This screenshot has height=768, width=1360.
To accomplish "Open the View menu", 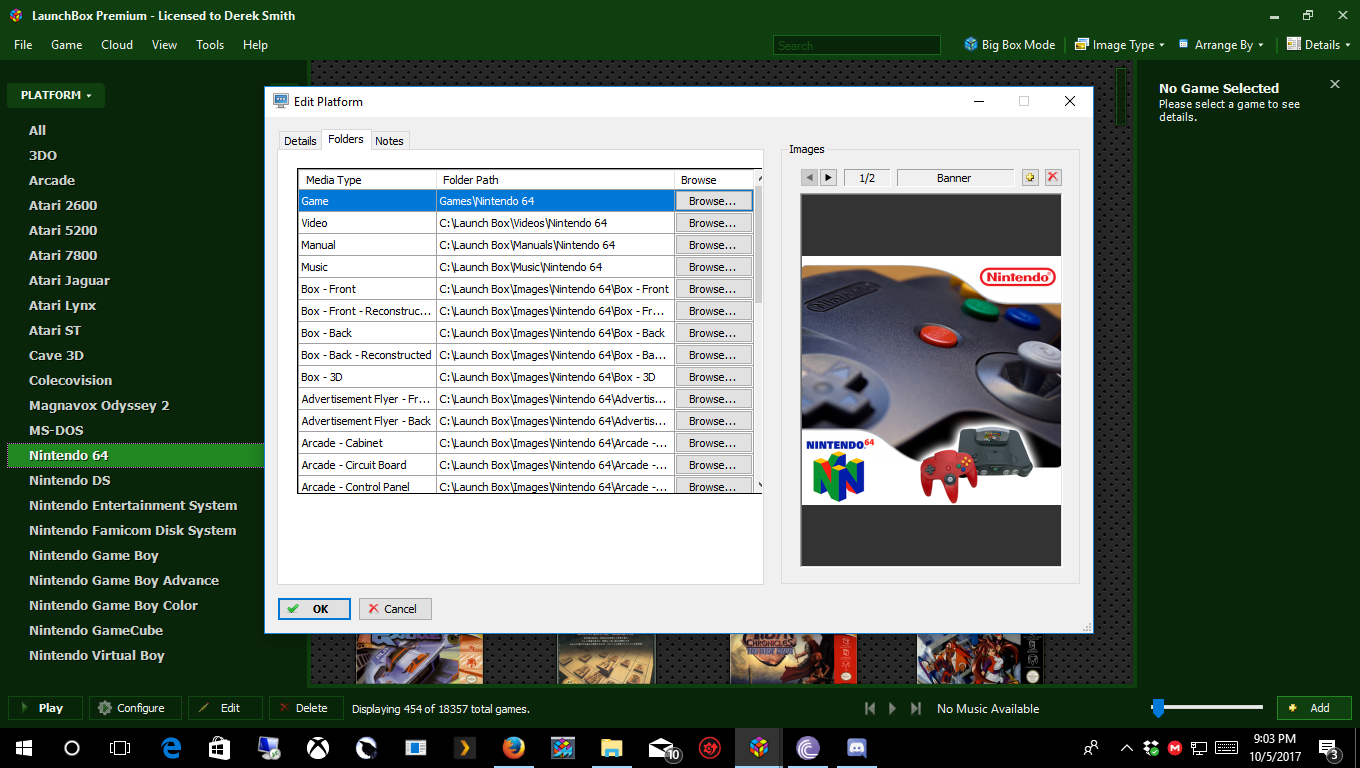I will tap(164, 45).
